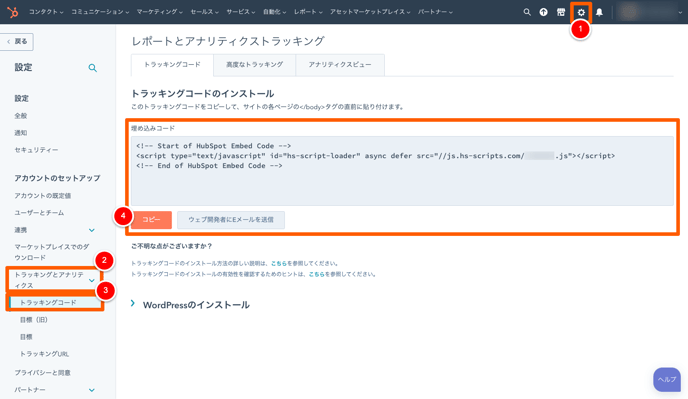
Task: Open the レポート menu
Action: point(308,12)
